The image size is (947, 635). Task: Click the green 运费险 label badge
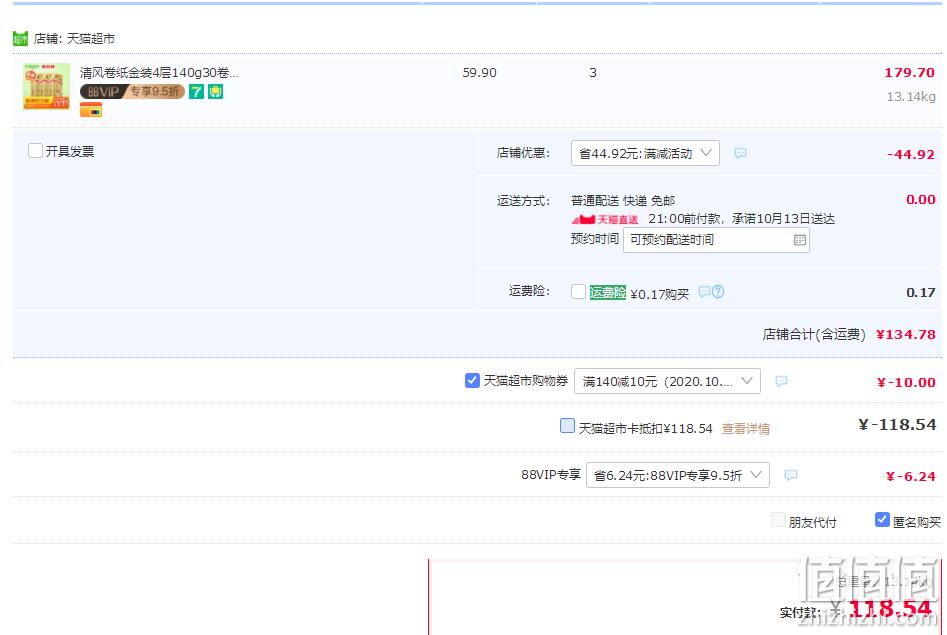pyautogui.click(x=608, y=292)
